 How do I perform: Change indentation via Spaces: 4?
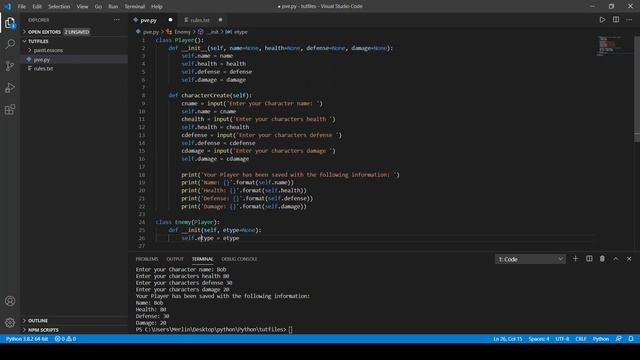pos(539,339)
